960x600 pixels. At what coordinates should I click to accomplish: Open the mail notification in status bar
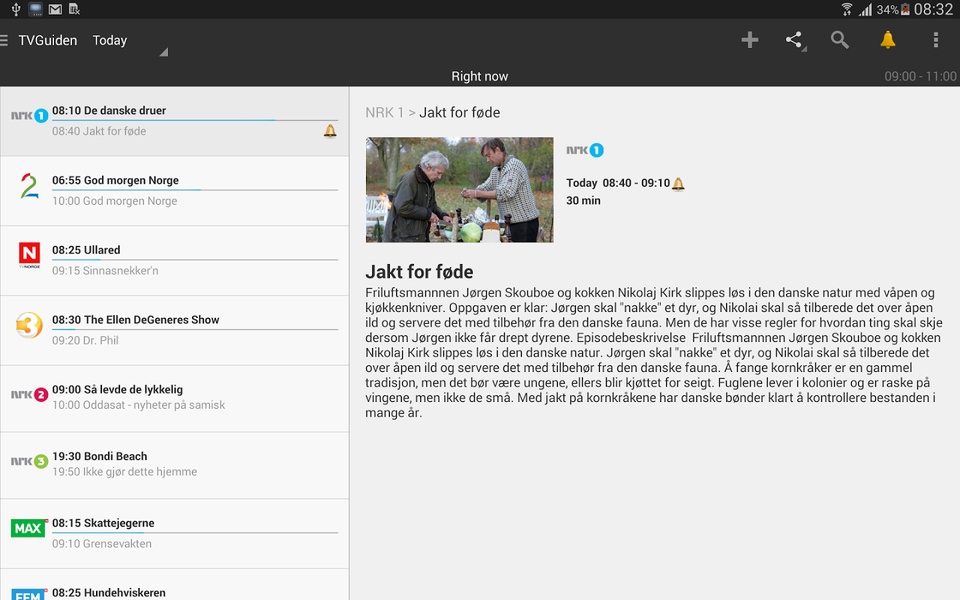(55, 9)
